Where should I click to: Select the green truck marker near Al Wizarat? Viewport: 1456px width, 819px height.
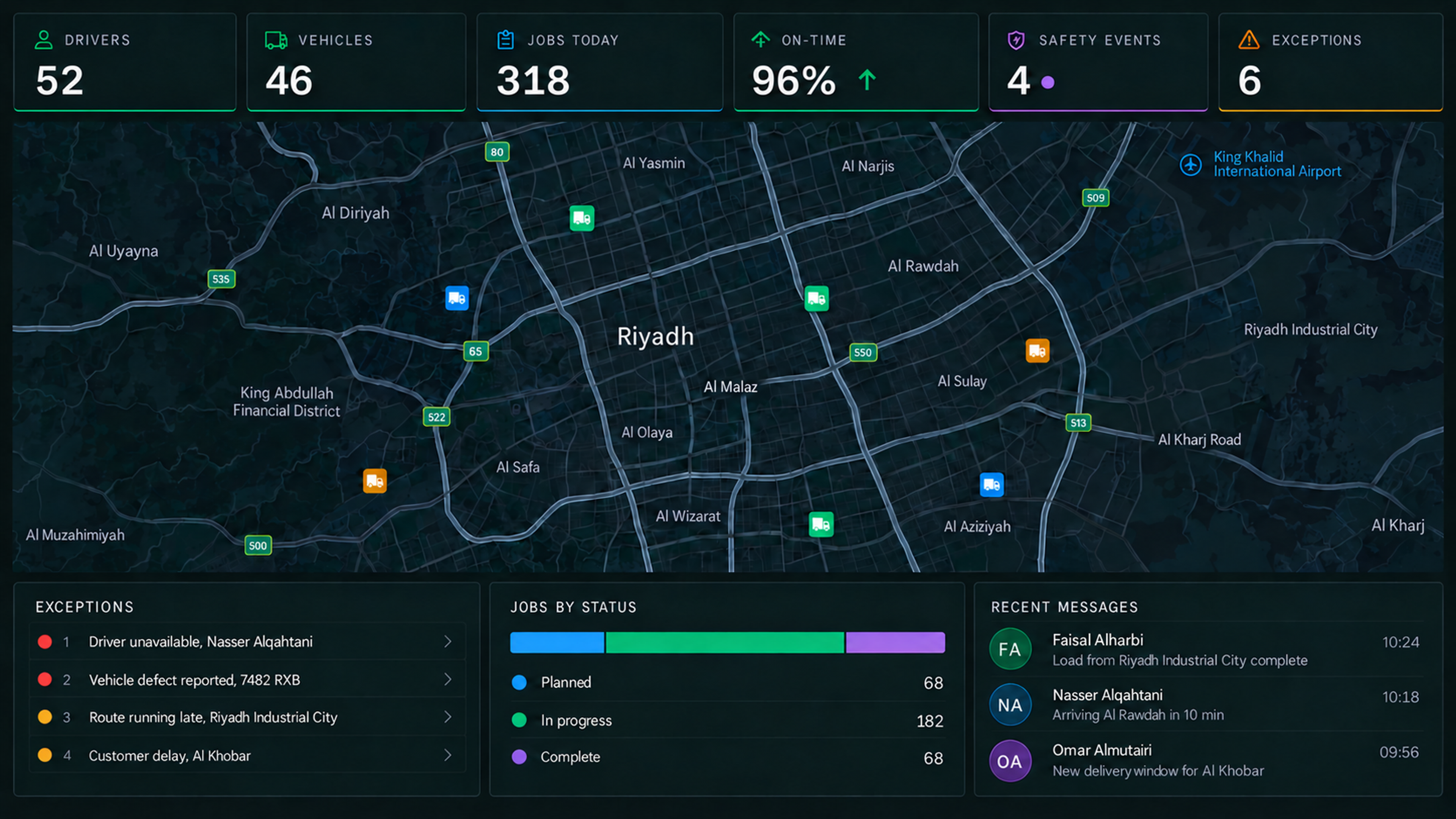[821, 525]
